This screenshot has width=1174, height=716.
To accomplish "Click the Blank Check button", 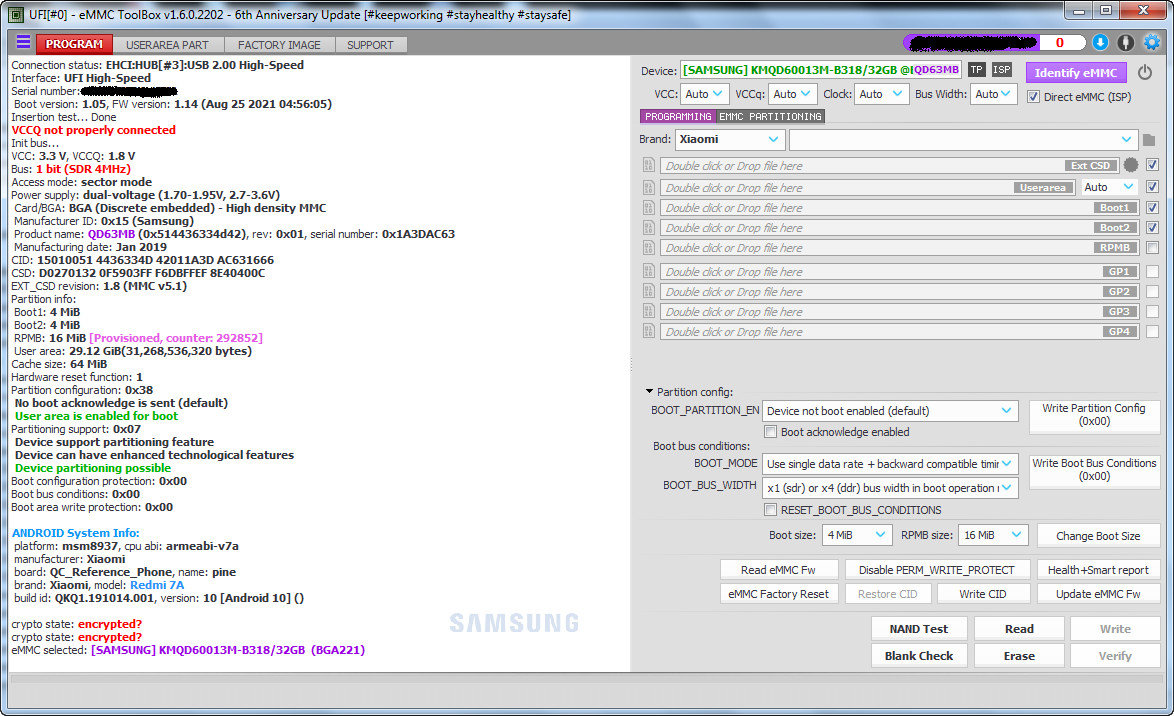I will (919, 656).
